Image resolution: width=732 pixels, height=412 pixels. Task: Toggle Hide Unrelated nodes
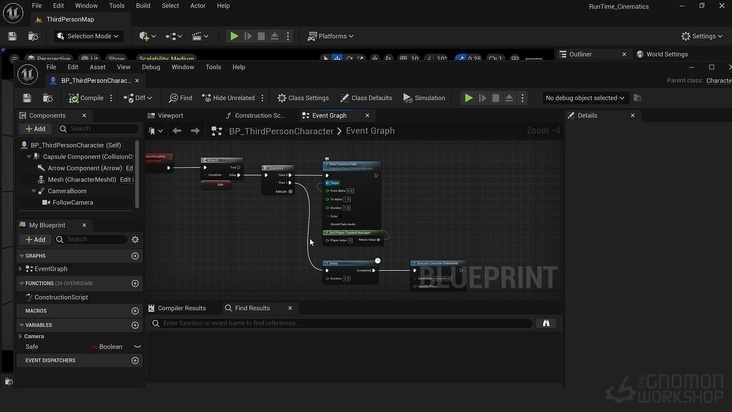229,98
